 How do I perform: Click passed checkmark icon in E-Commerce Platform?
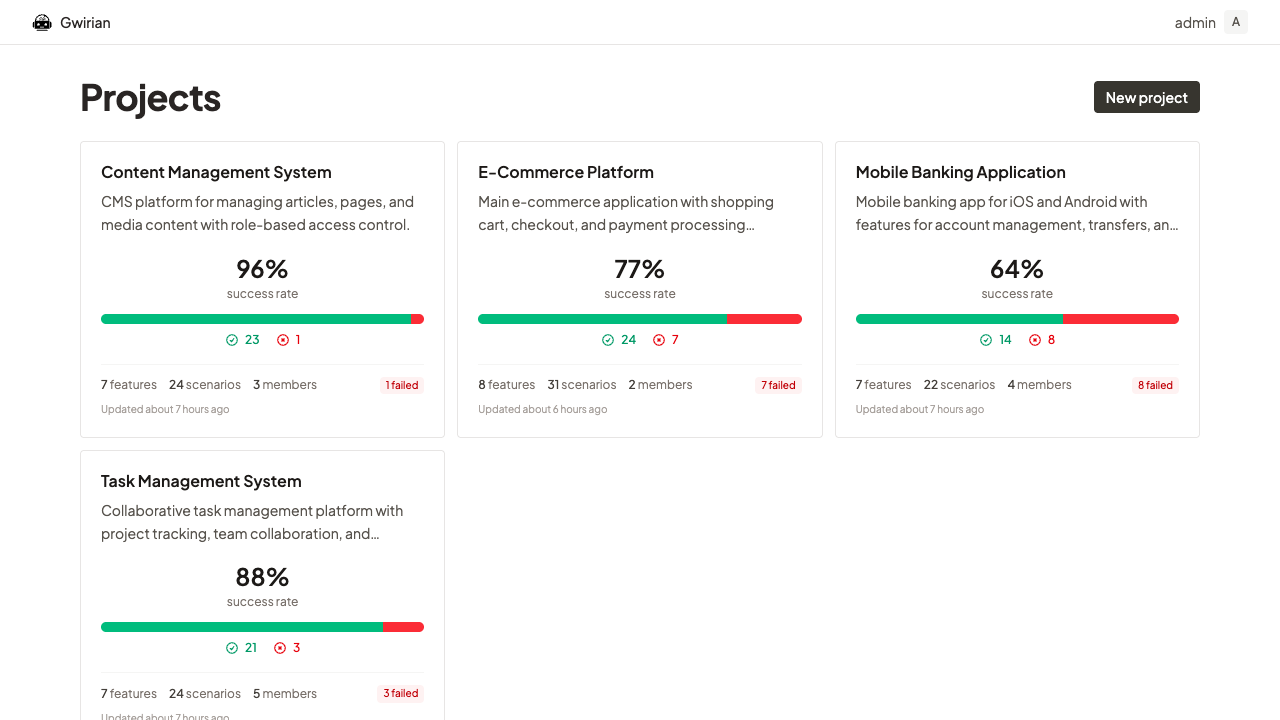click(x=608, y=340)
